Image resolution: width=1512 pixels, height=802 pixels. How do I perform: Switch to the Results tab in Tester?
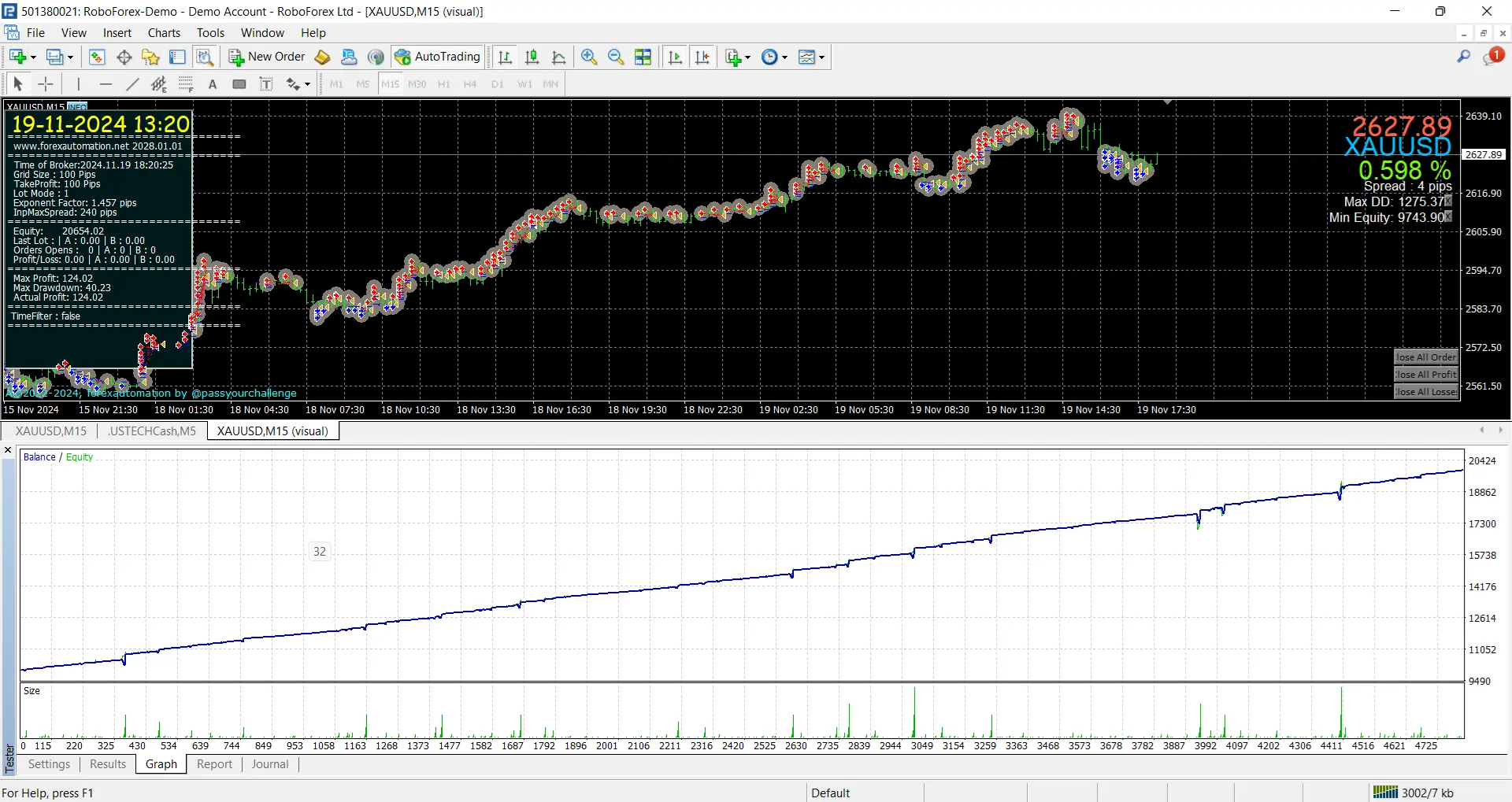point(108,764)
